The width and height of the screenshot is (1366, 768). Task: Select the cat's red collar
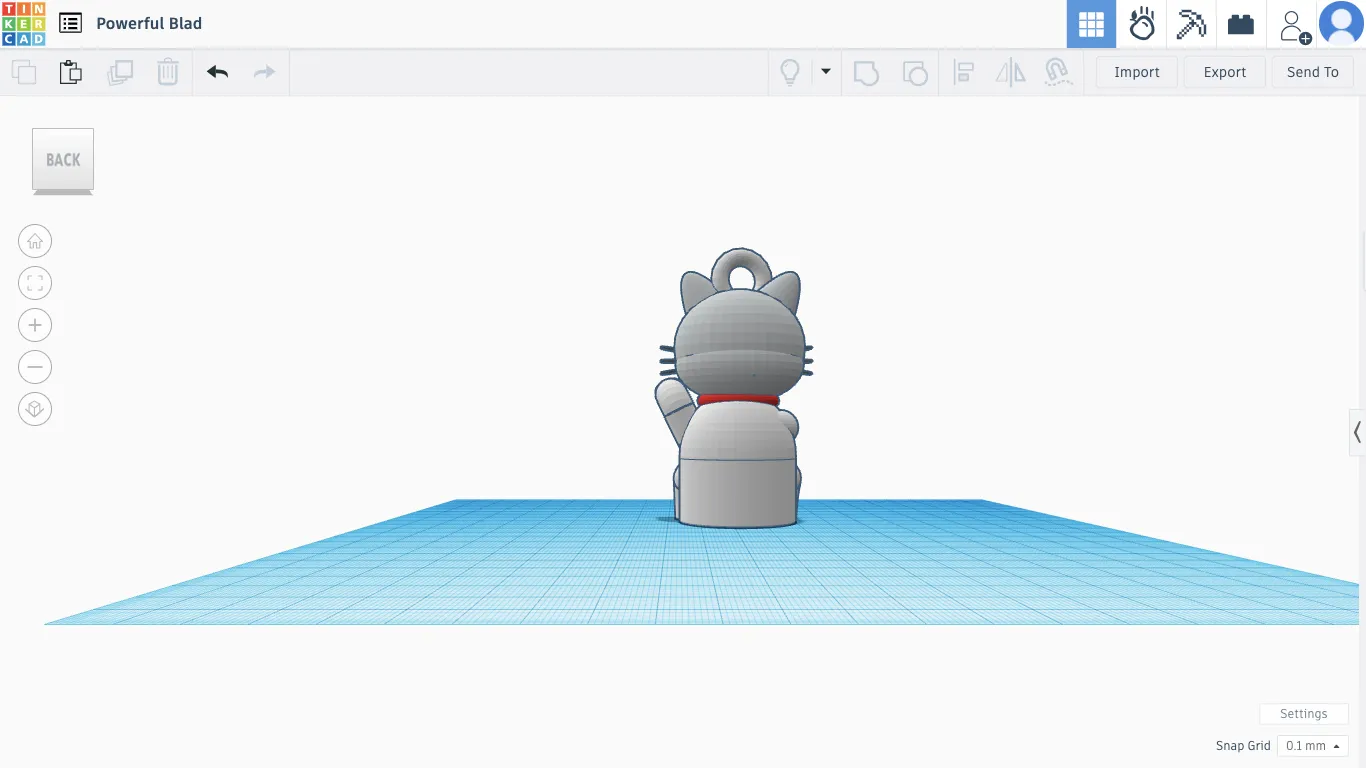pos(738,400)
